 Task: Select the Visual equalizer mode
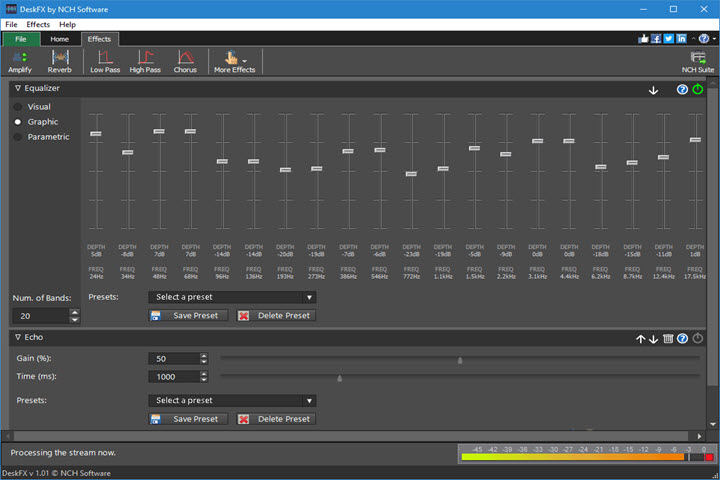click(x=18, y=106)
